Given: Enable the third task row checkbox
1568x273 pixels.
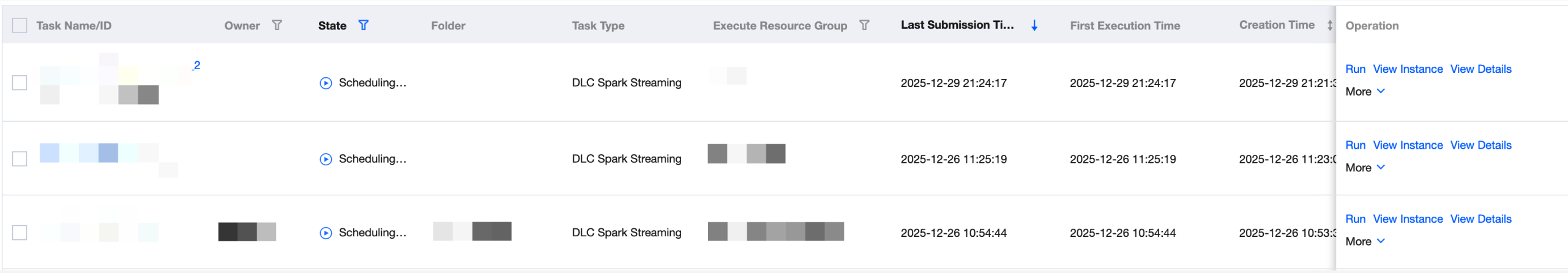Looking at the screenshot, I should click(x=20, y=233).
